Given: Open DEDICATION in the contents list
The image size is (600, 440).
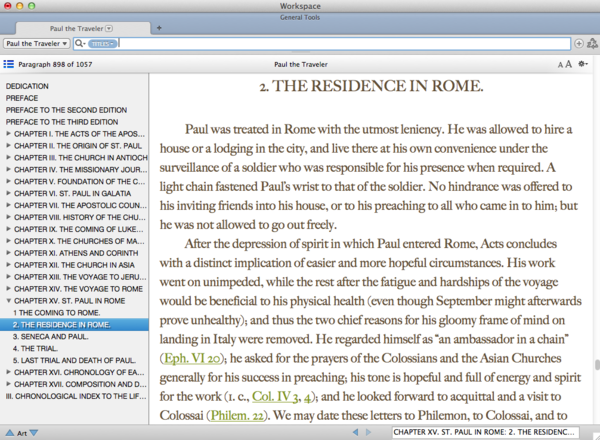Looking at the screenshot, I should pos(27,86).
